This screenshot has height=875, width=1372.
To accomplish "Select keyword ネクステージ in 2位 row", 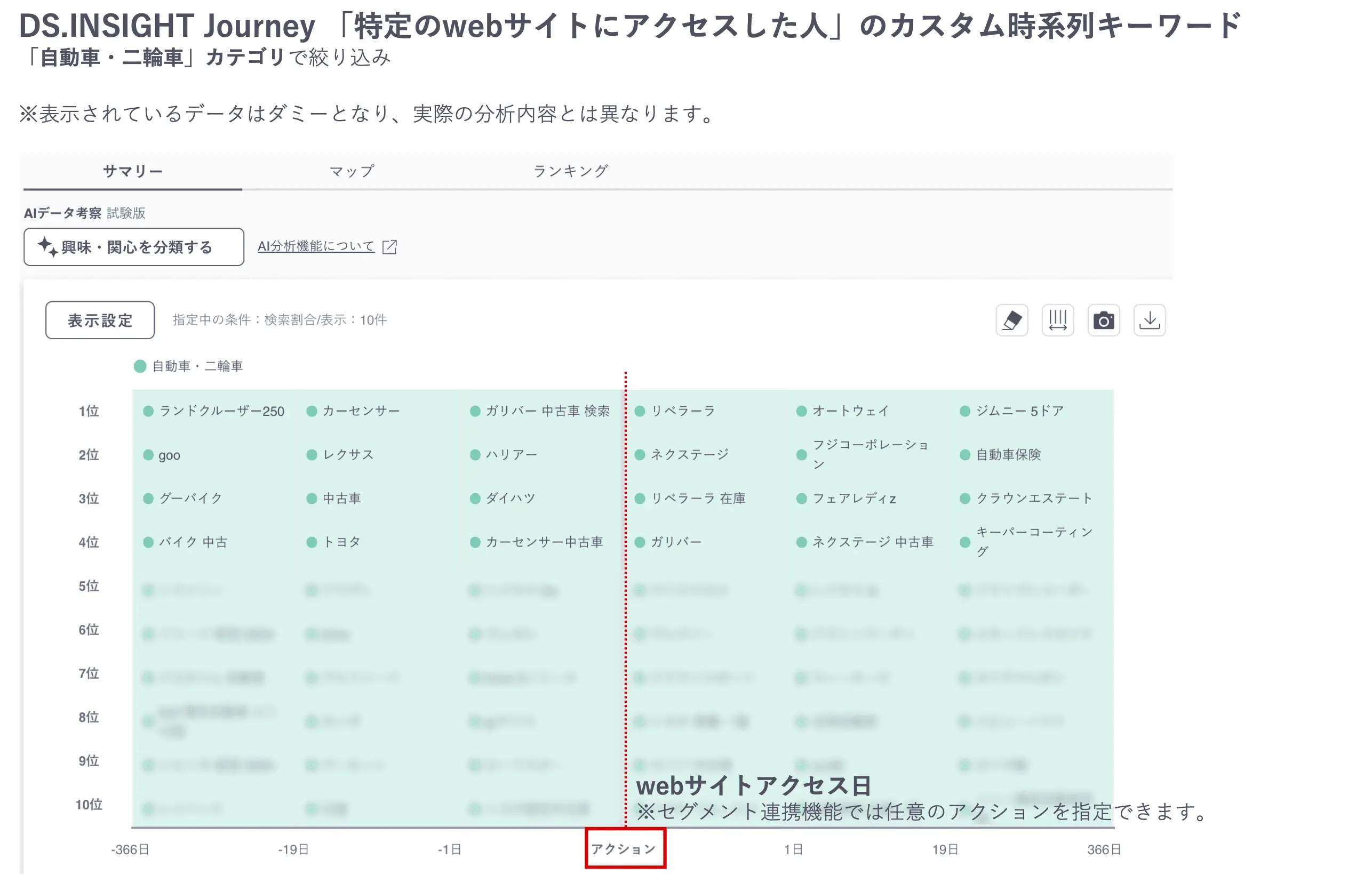I will click(689, 455).
